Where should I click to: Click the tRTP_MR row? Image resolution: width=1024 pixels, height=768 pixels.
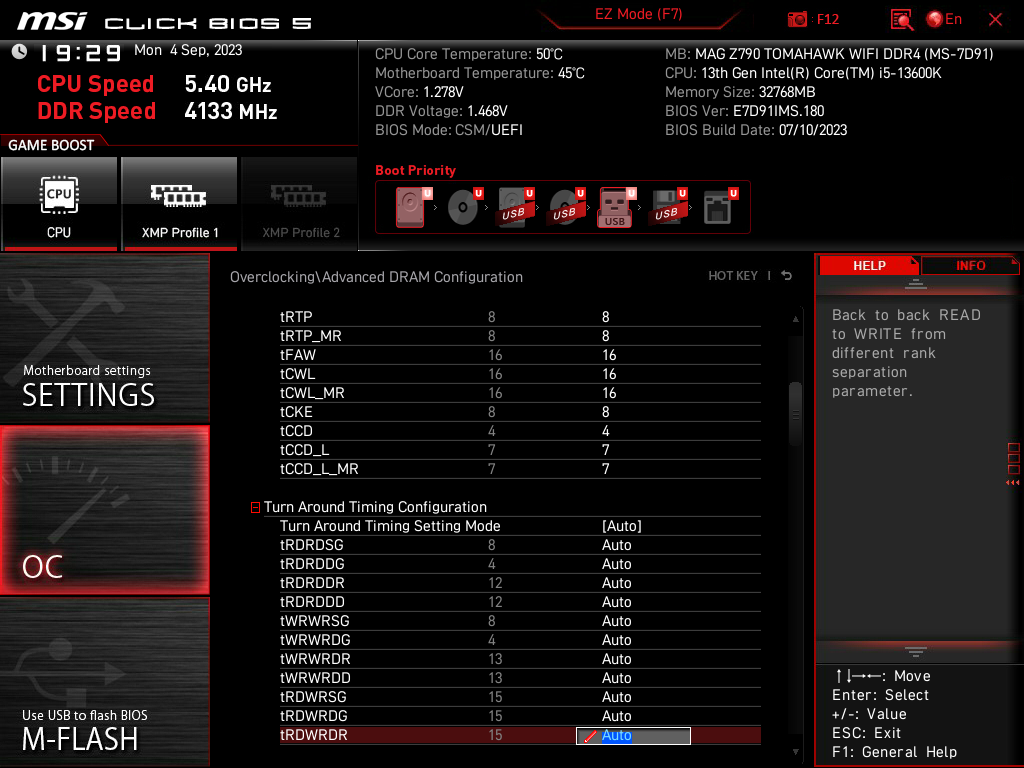pos(520,336)
